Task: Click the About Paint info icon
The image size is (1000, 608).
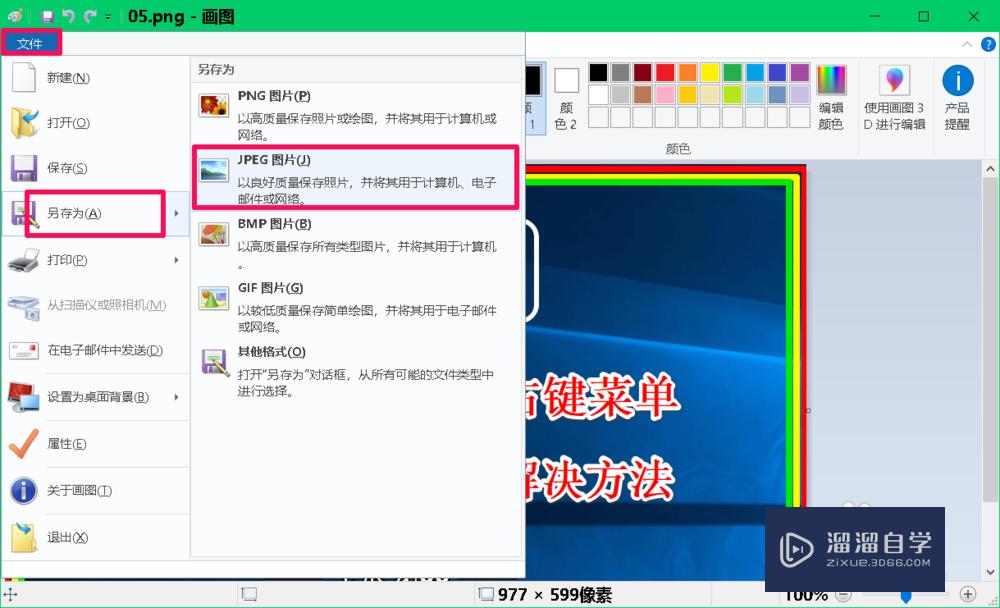Action: tap(24, 491)
